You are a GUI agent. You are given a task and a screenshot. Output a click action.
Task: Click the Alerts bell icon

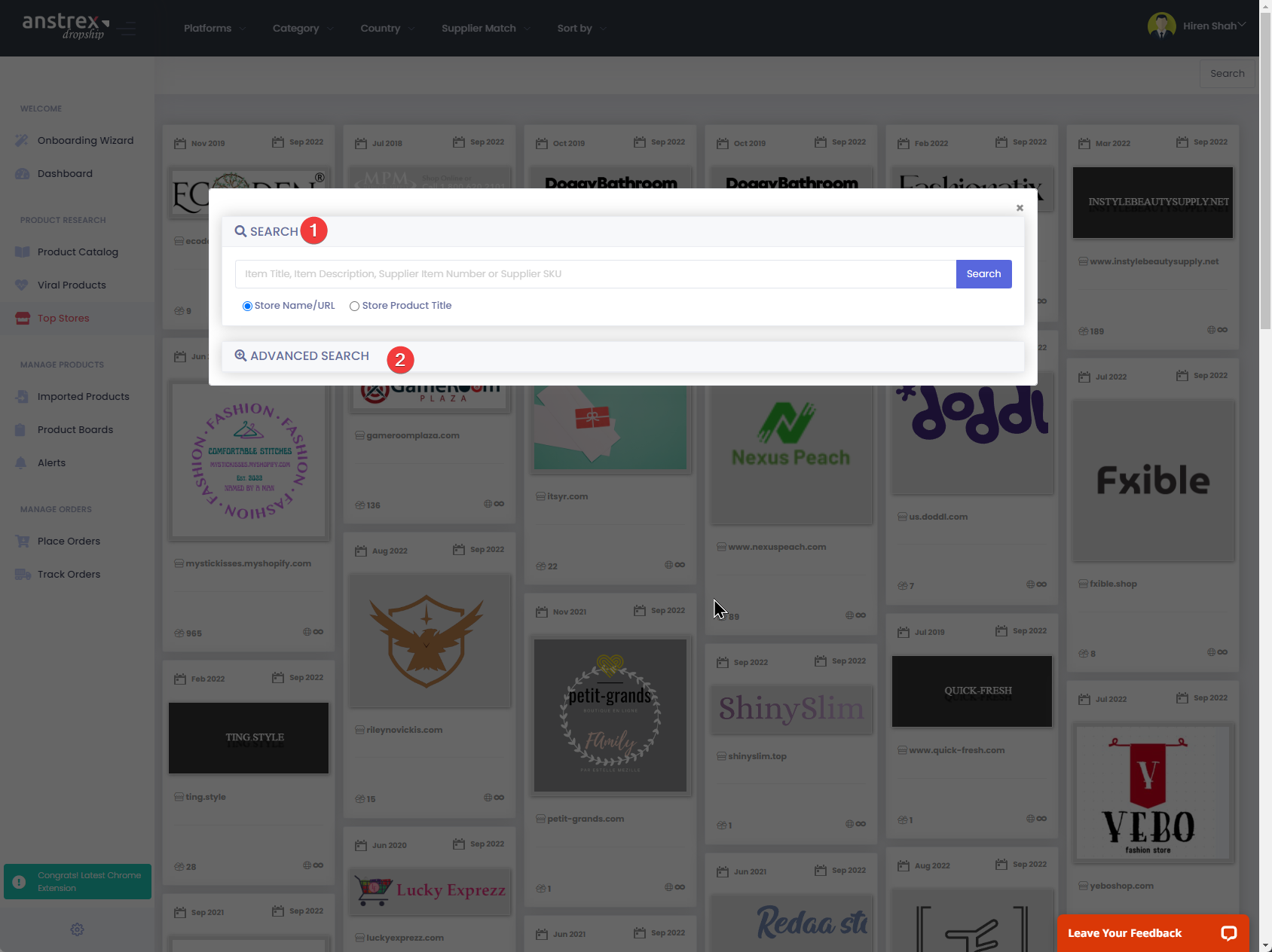coord(22,463)
